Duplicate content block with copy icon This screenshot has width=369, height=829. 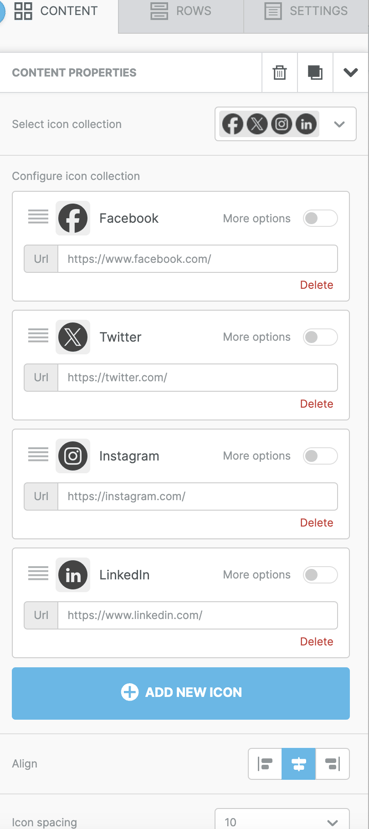coord(315,72)
